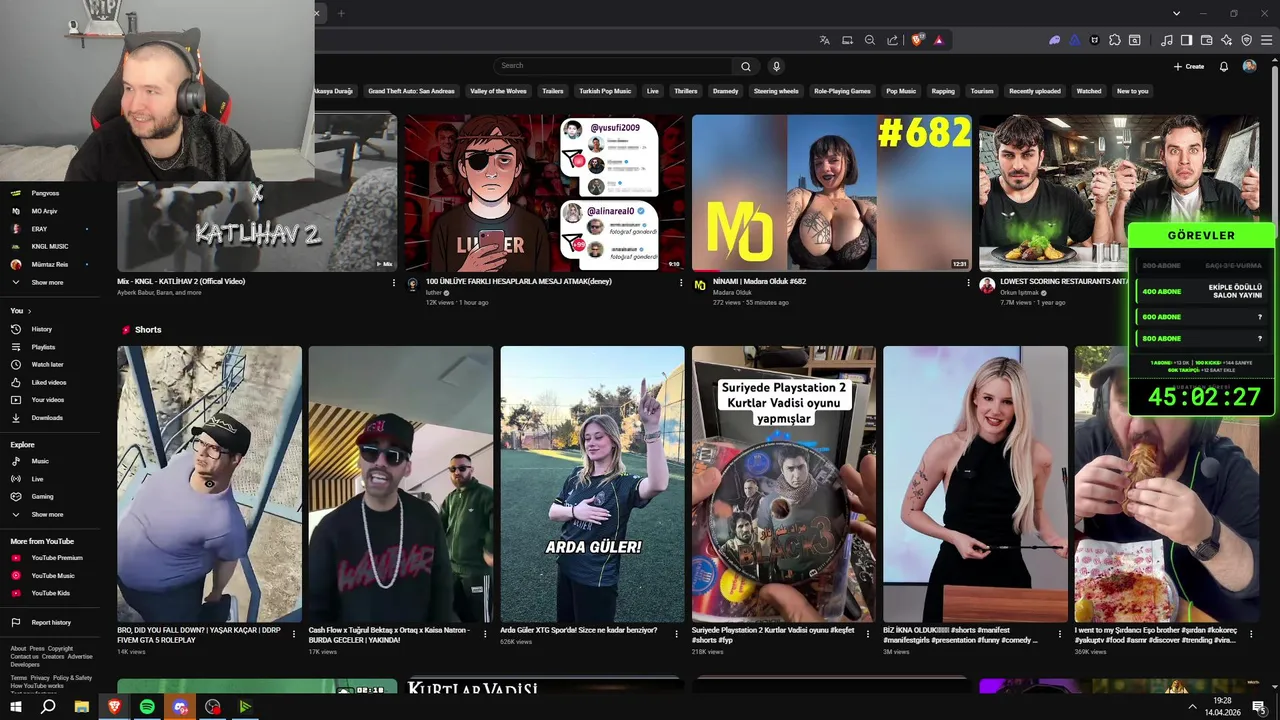Open the Windows Start button
The height and width of the screenshot is (720, 1280).
click(15, 707)
